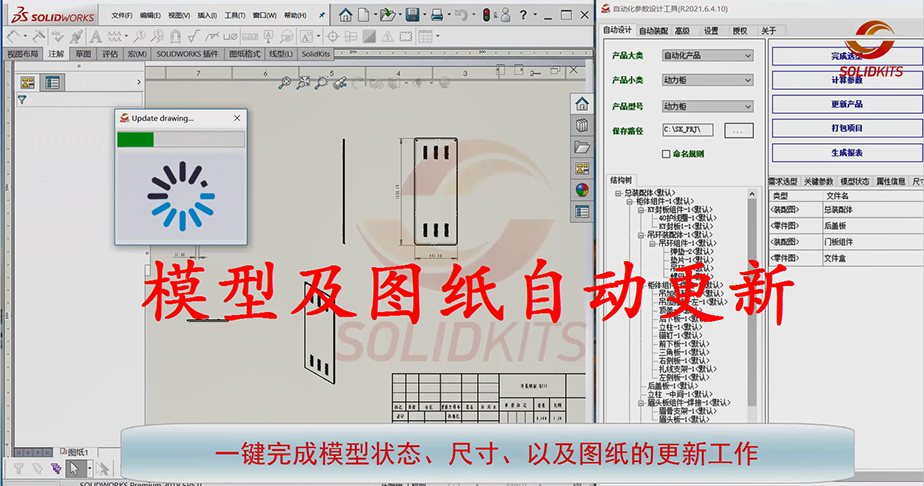Open the 工具(T) menu
The image size is (924, 486).
pyautogui.click(x=235, y=15)
